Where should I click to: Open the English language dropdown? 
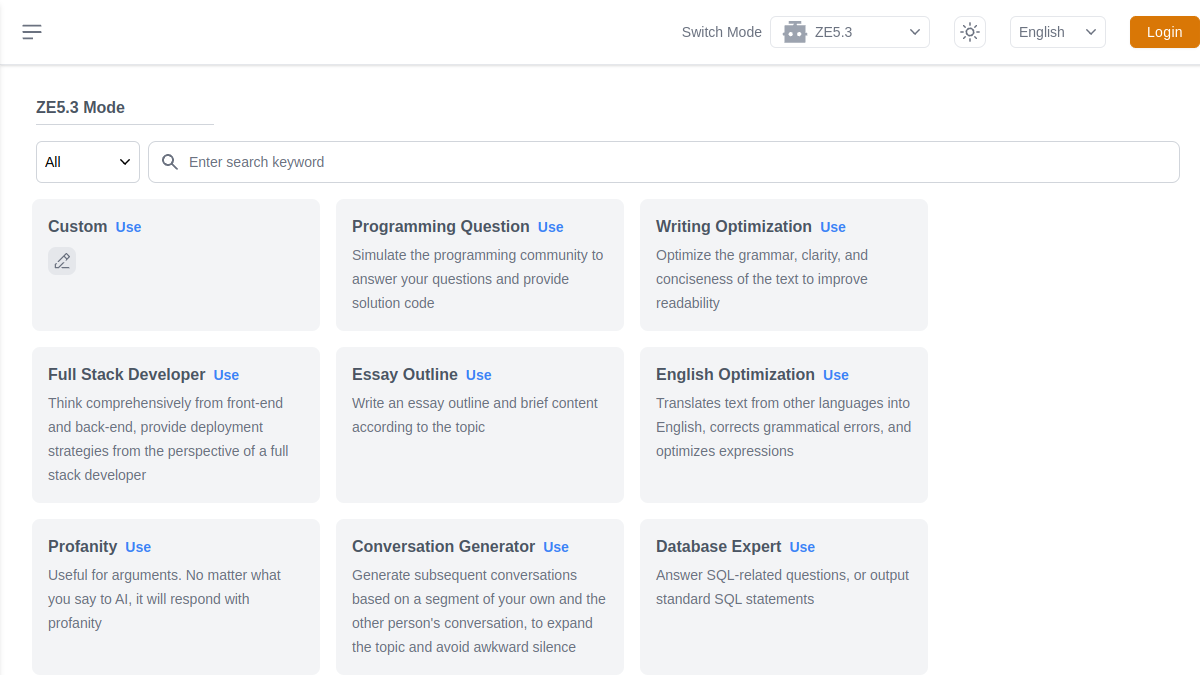tap(1058, 32)
